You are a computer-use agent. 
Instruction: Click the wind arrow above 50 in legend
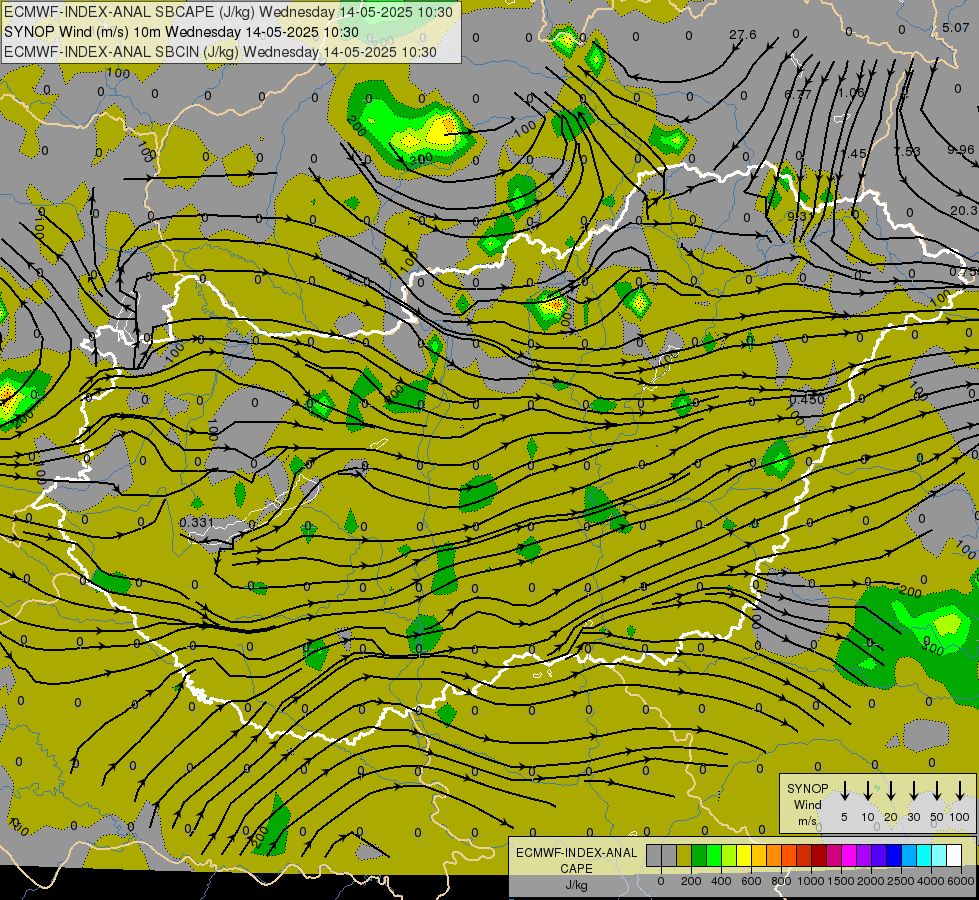937,790
